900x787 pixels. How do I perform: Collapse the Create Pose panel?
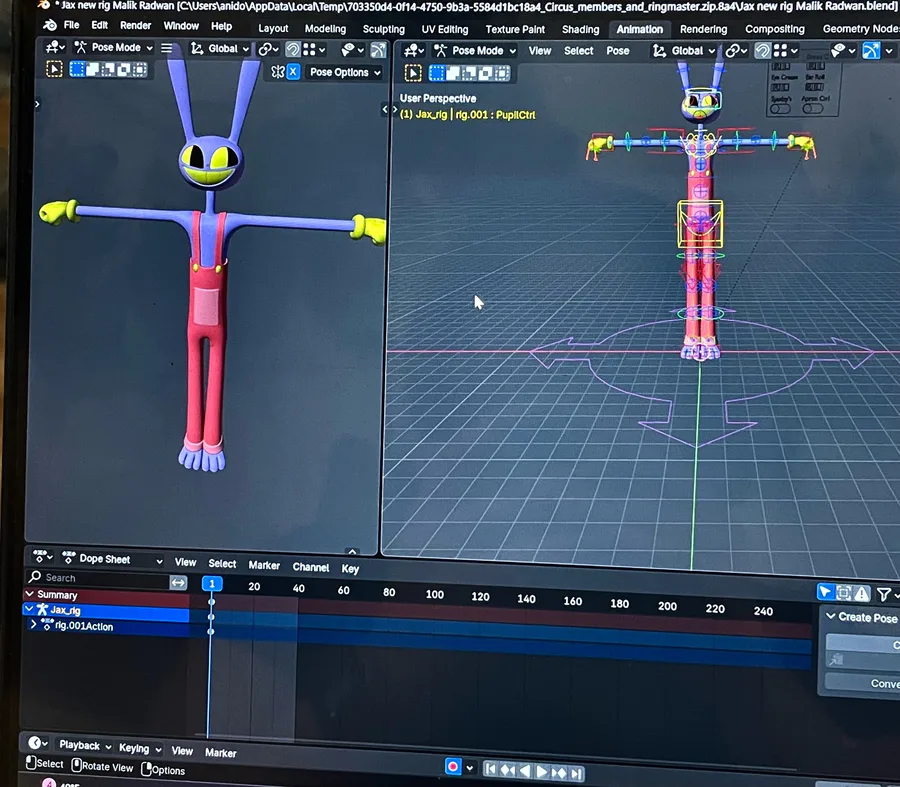[x=831, y=616]
